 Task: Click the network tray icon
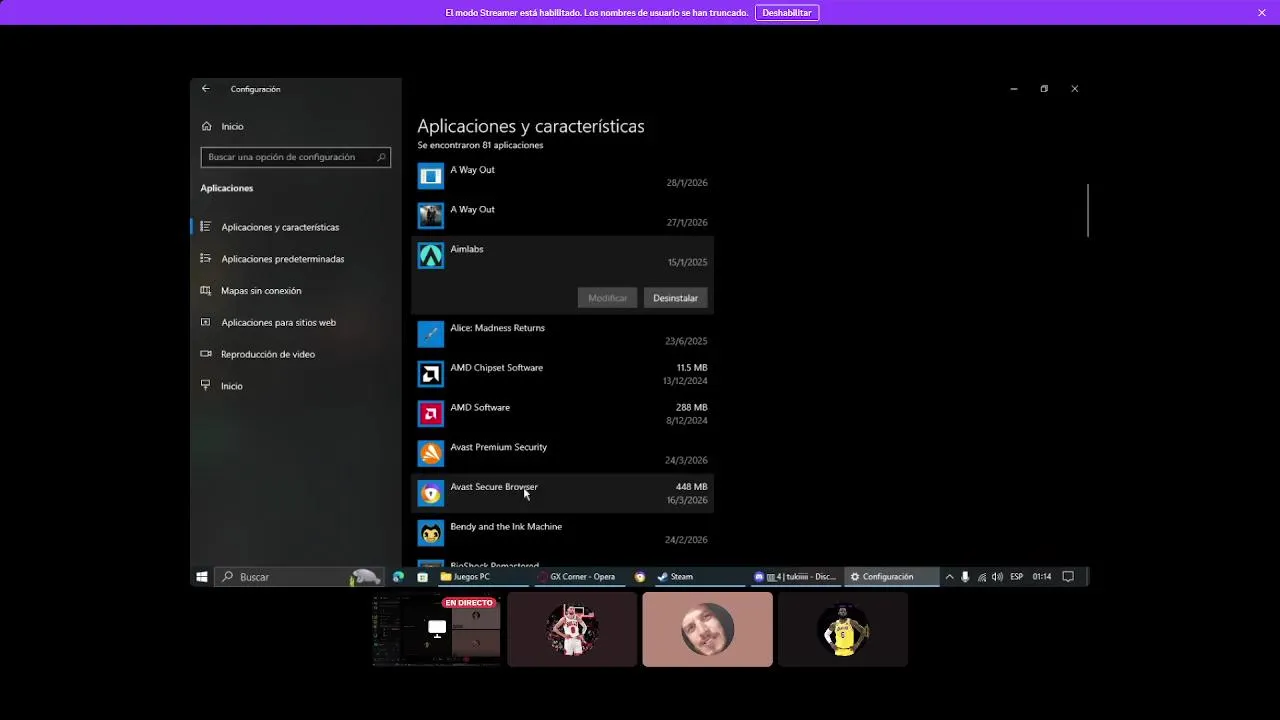(x=982, y=577)
